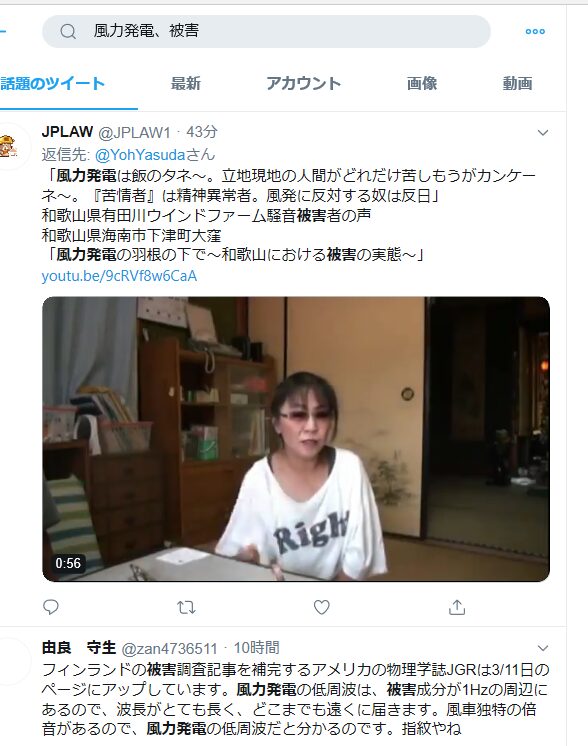Click the search field containing 風力発電、被害

266,31
